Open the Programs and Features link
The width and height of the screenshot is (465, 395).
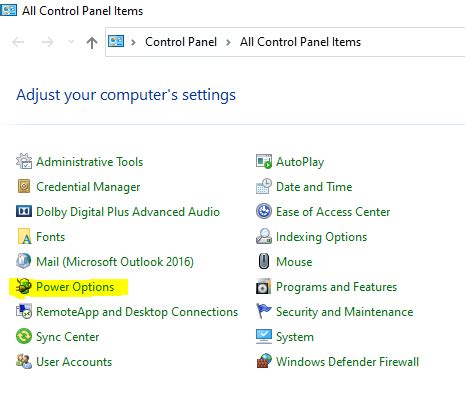click(x=336, y=287)
